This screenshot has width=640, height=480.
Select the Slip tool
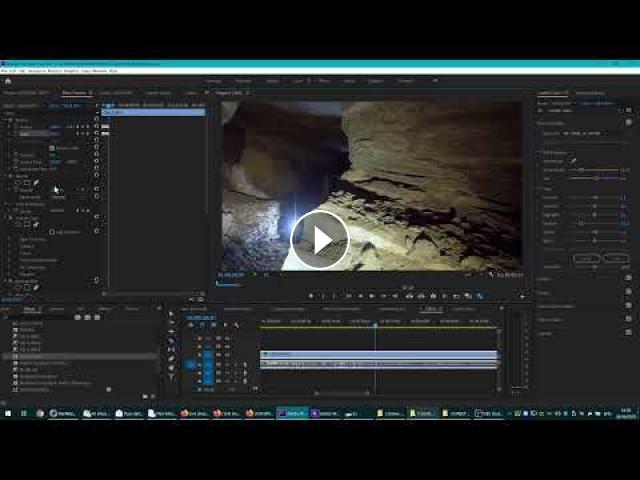(x=171, y=350)
